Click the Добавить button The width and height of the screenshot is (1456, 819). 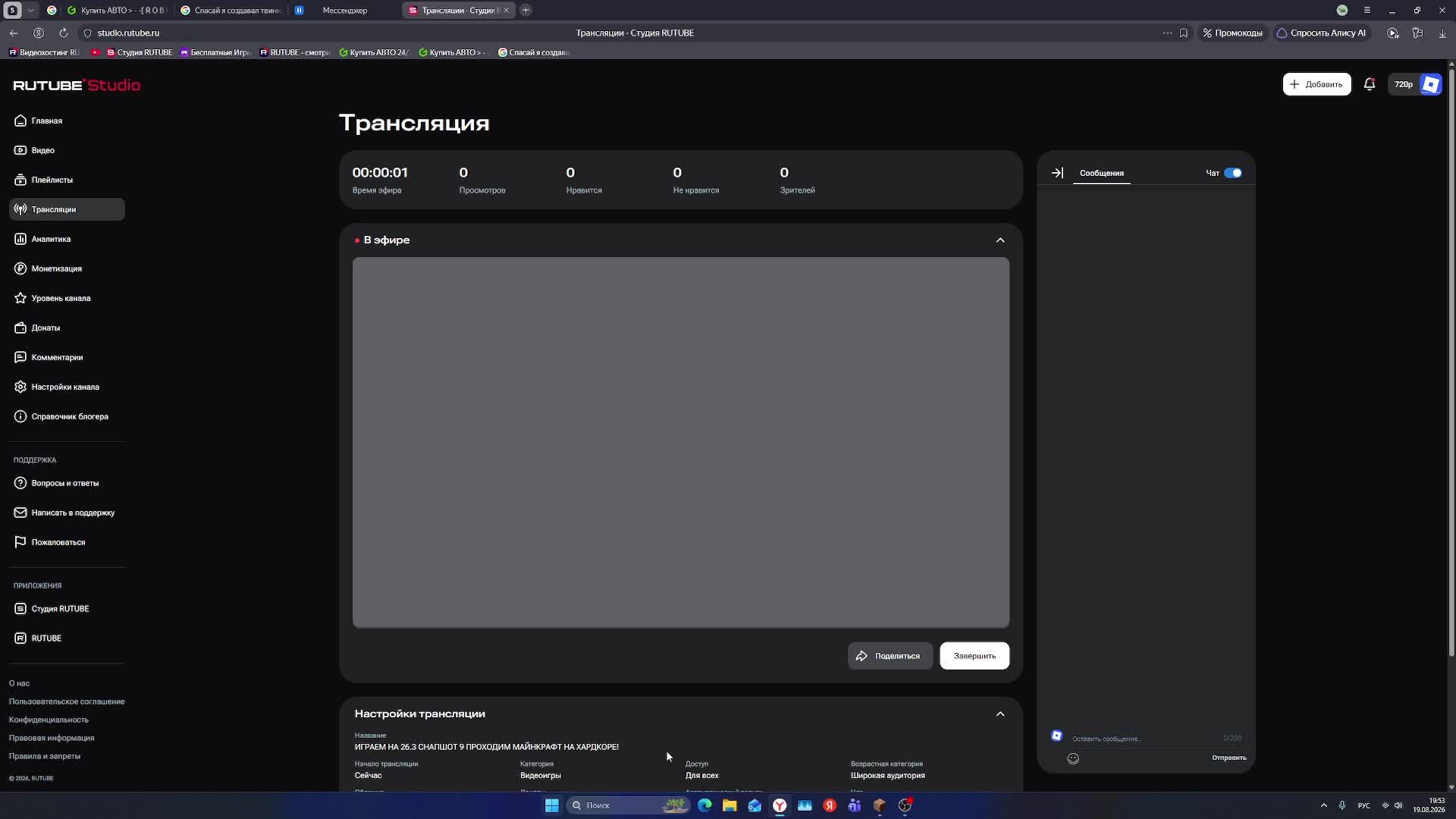(1316, 84)
